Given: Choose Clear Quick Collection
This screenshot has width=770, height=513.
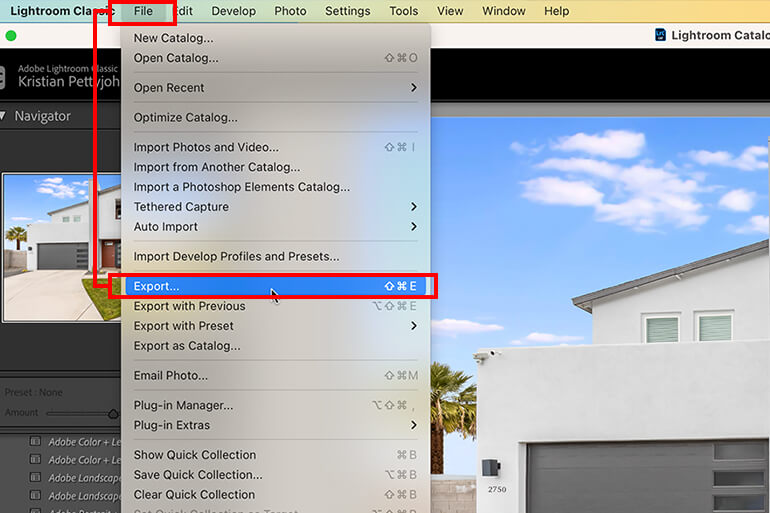Looking at the screenshot, I should click(x=275, y=494).
